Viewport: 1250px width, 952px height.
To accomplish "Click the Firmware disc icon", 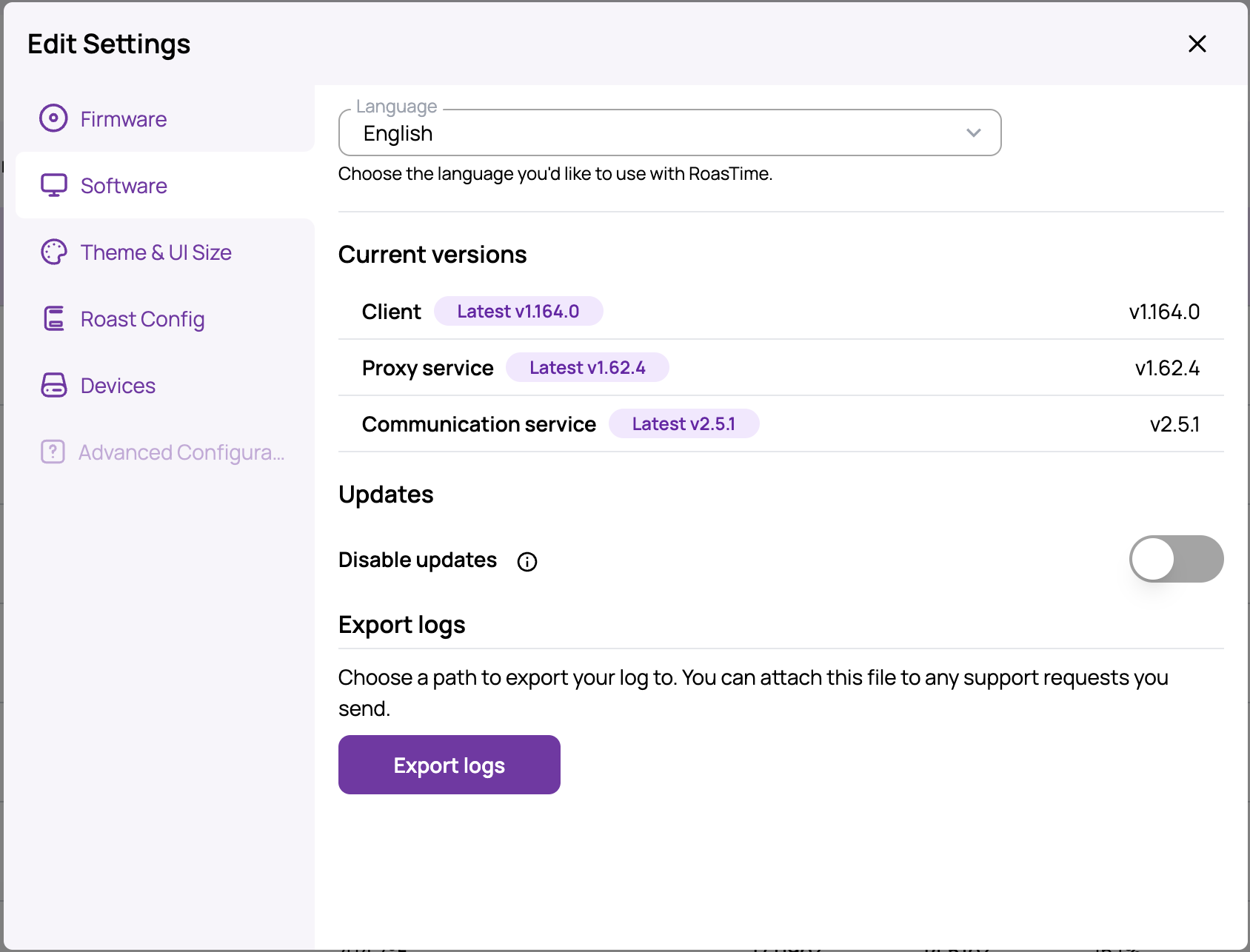I will click(53, 118).
